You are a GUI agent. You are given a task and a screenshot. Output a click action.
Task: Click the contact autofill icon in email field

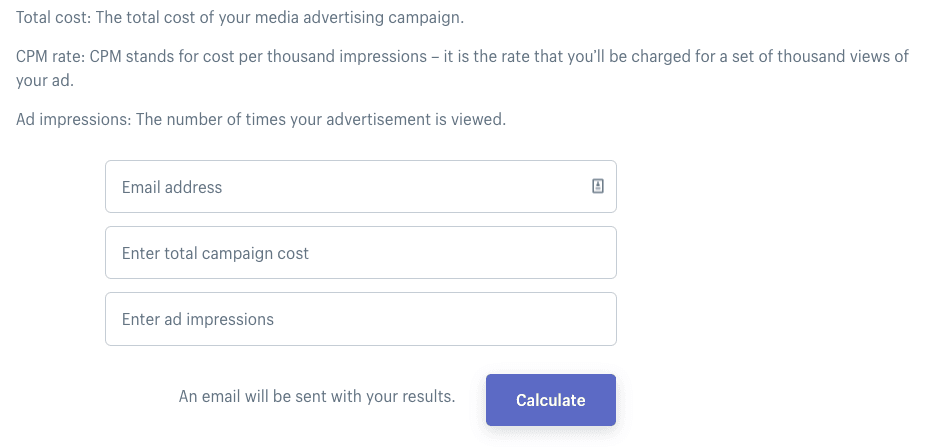[598, 186]
